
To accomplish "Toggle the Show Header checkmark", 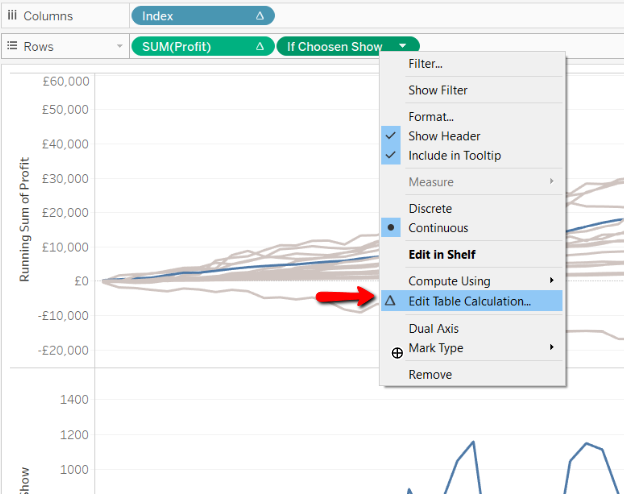I will [391, 136].
